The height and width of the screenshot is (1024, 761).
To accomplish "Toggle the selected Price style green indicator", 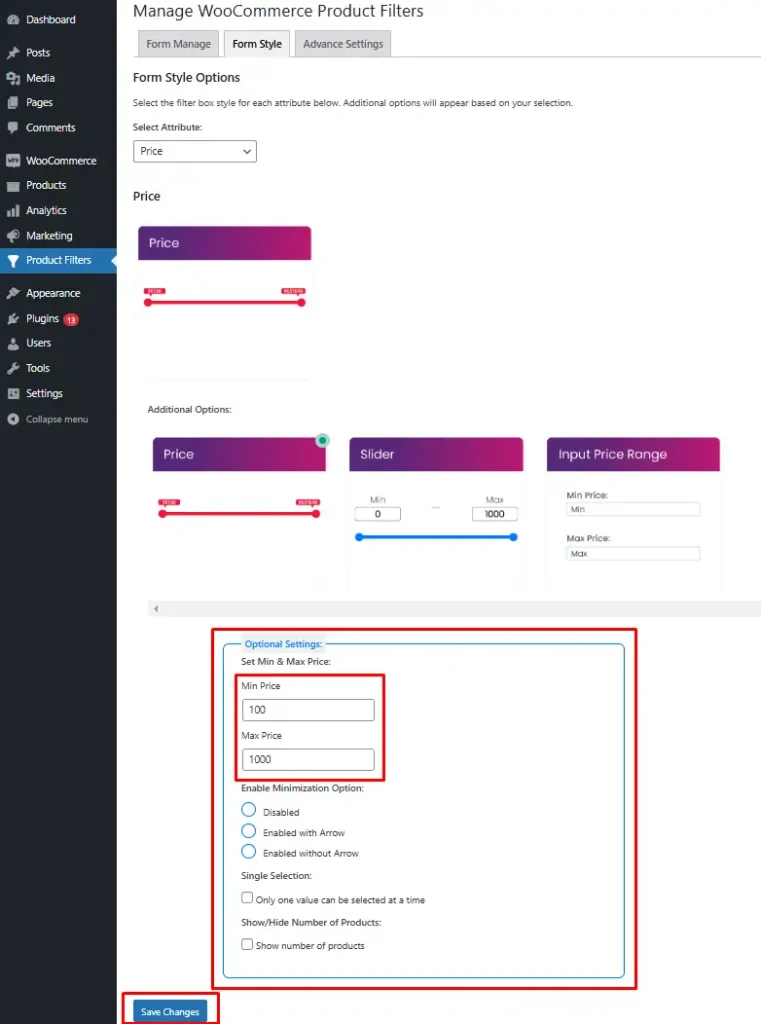I will pyautogui.click(x=322, y=440).
